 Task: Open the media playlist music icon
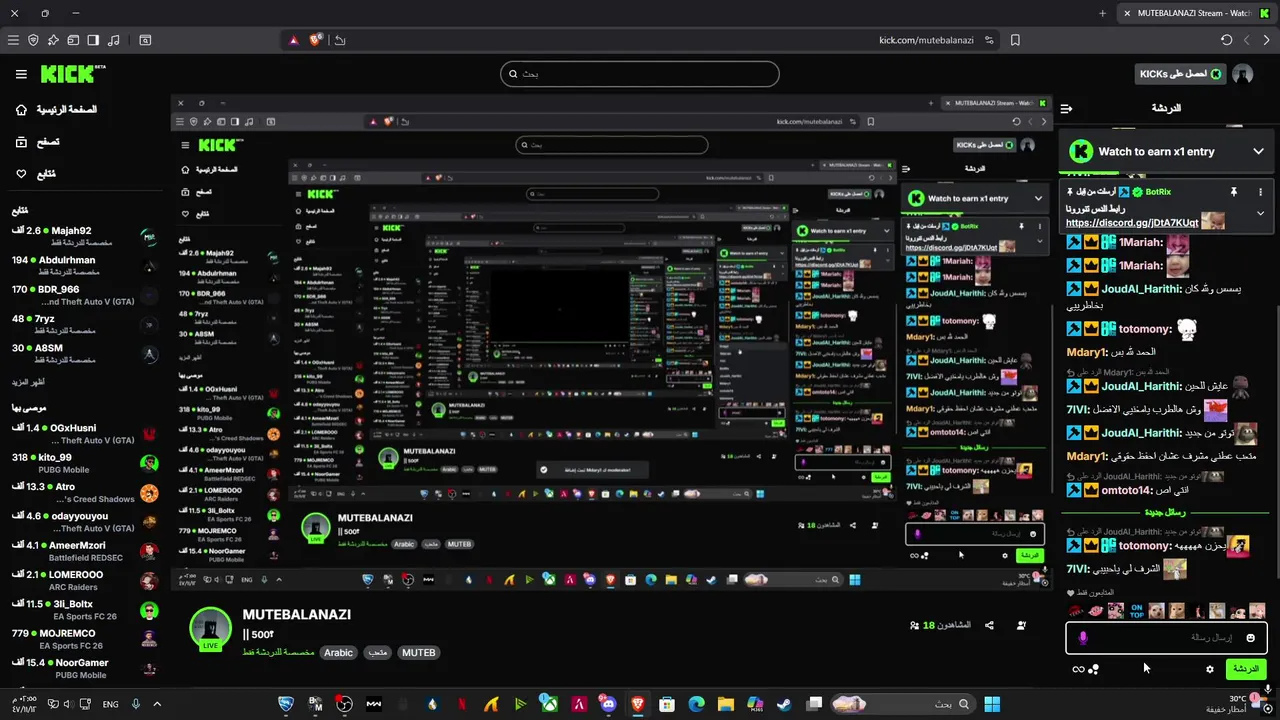pyautogui.click(x=113, y=40)
